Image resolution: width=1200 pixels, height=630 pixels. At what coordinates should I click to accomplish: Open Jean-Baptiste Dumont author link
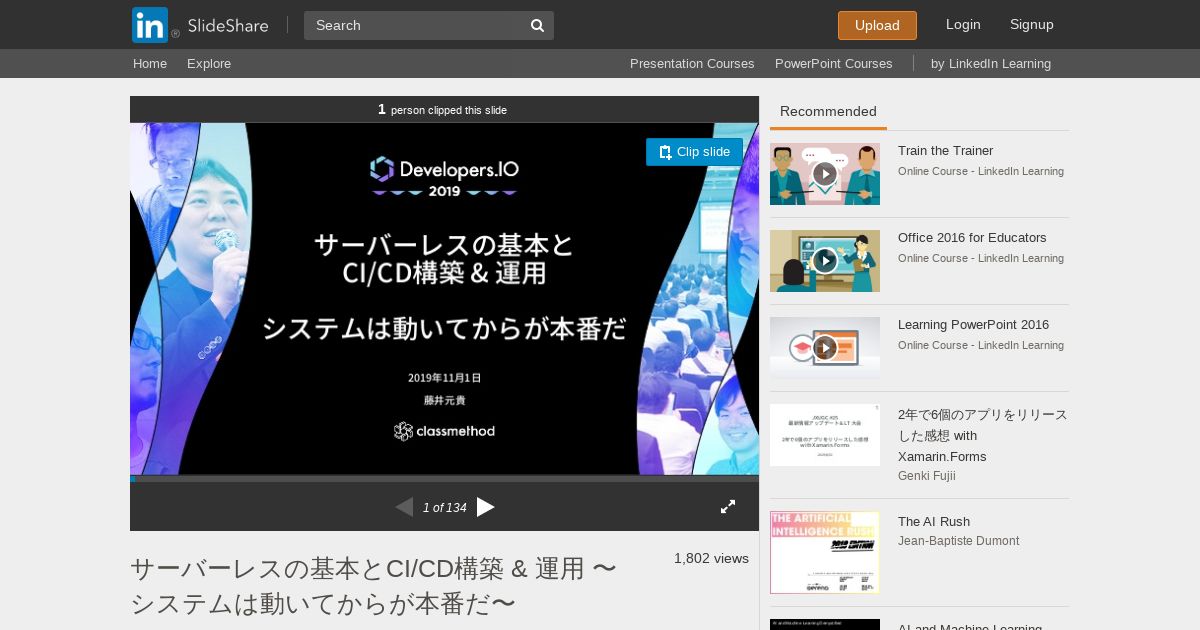958,541
